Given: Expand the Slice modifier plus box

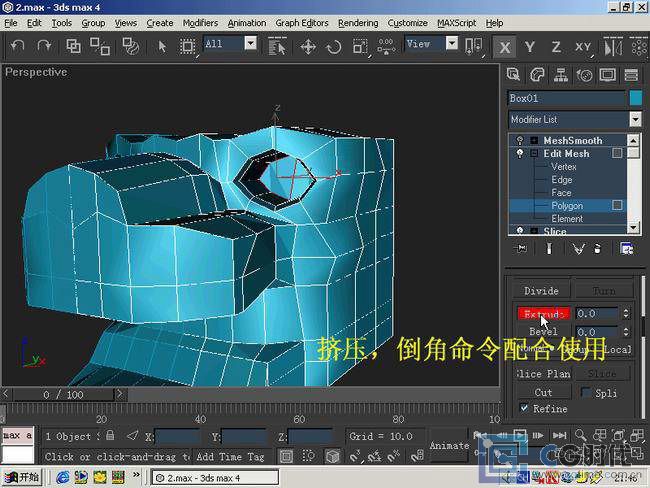Looking at the screenshot, I should point(534,231).
